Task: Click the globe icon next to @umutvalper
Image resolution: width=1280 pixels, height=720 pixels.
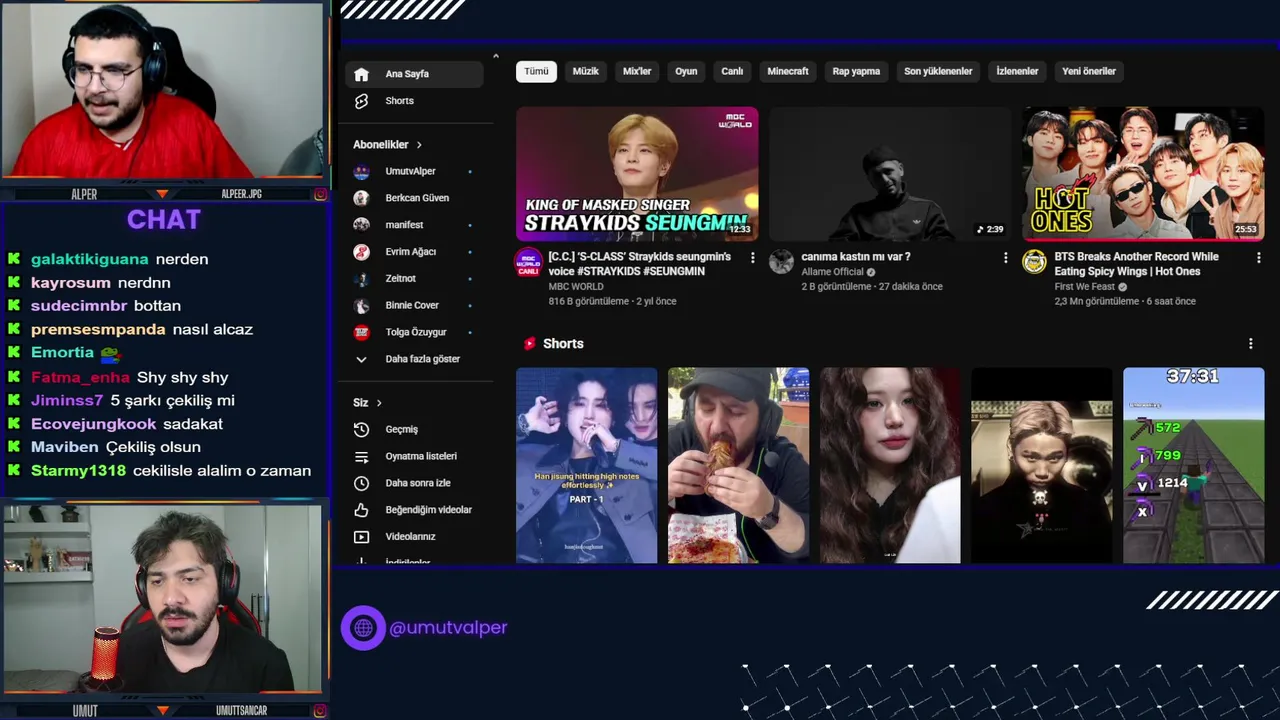Action: tap(363, 628)
